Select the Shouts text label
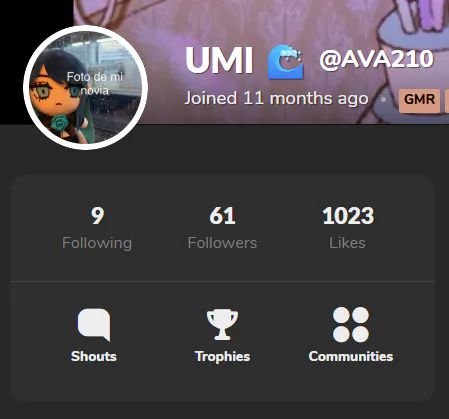 tap(94, 357)
